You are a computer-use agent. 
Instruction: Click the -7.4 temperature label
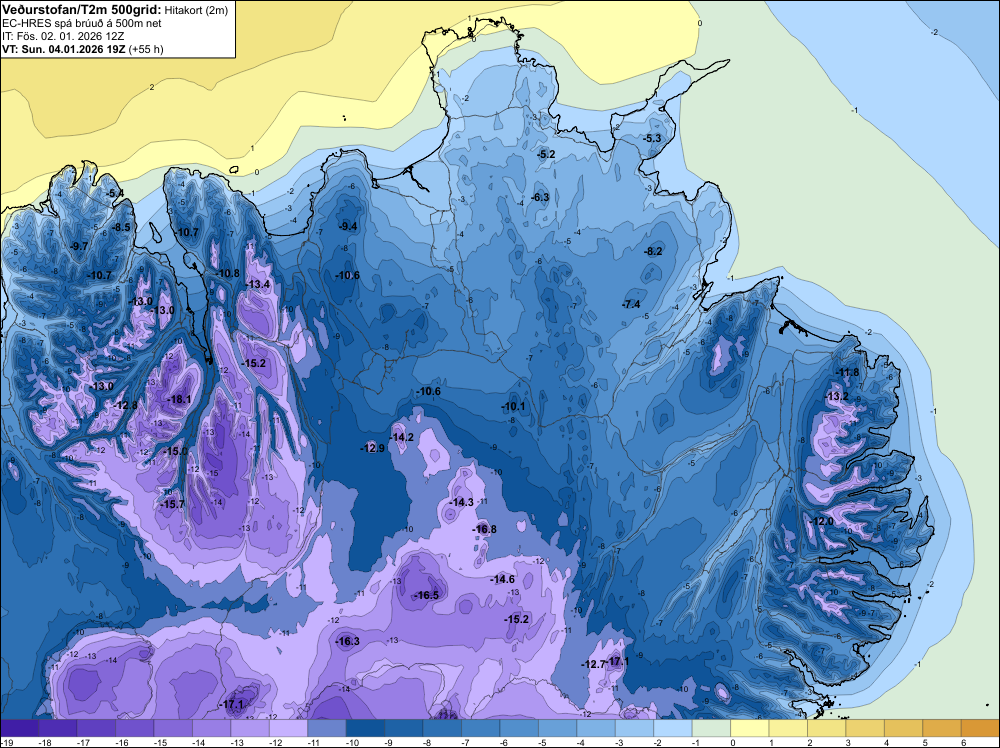pyautogui.click(x=631, y=304)
